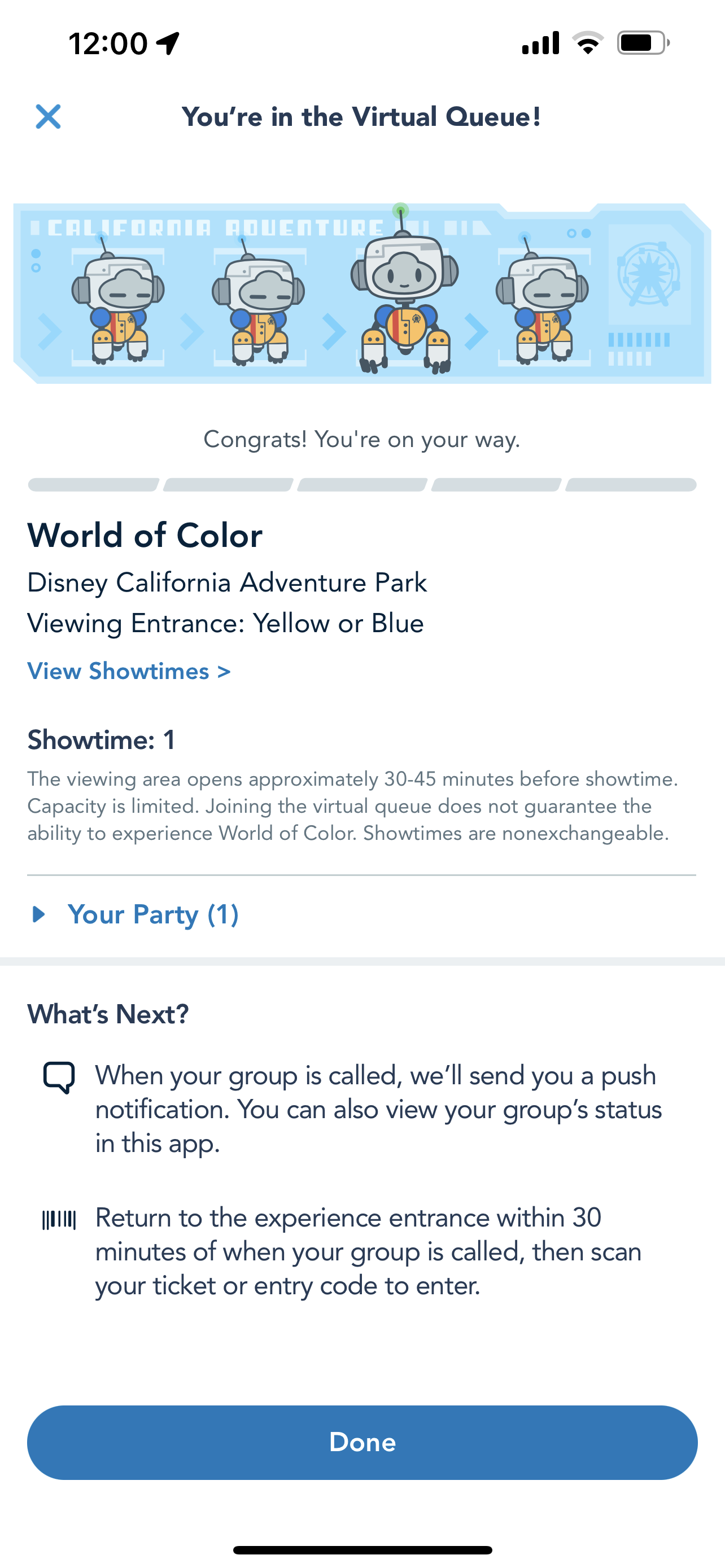This screenshot has width=725, height=1568.
Task: Click the disclosure triangle beside Your Party
Action: tap(40, 915)
